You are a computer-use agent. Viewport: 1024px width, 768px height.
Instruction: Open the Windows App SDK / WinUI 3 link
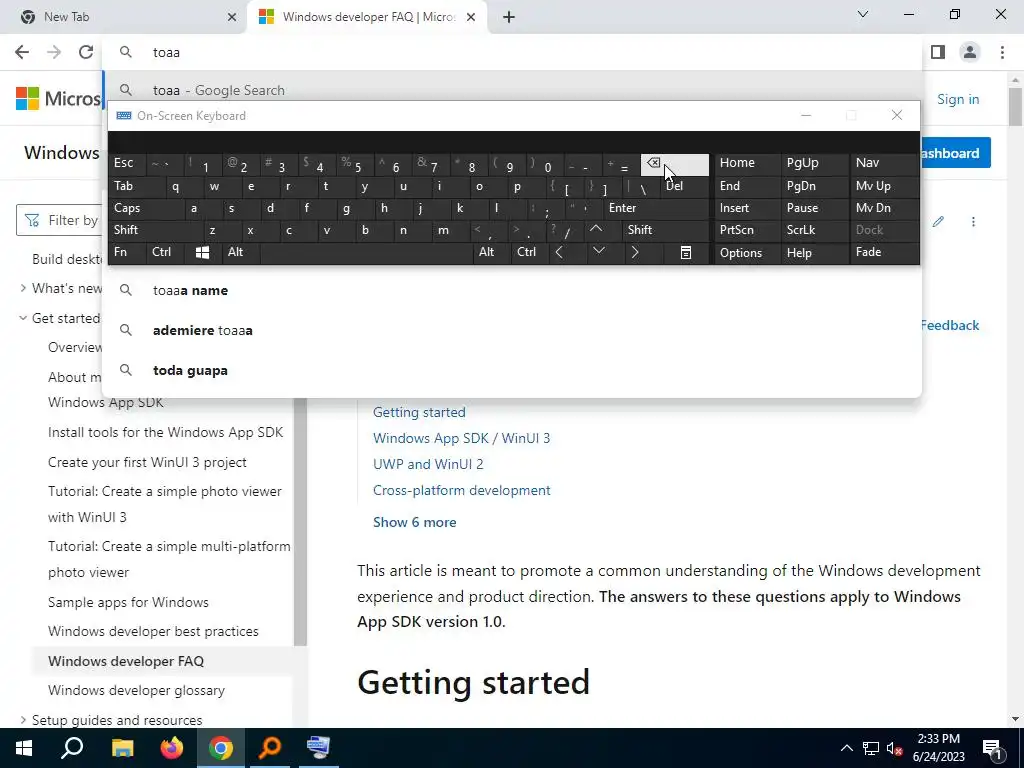(461, 438)
